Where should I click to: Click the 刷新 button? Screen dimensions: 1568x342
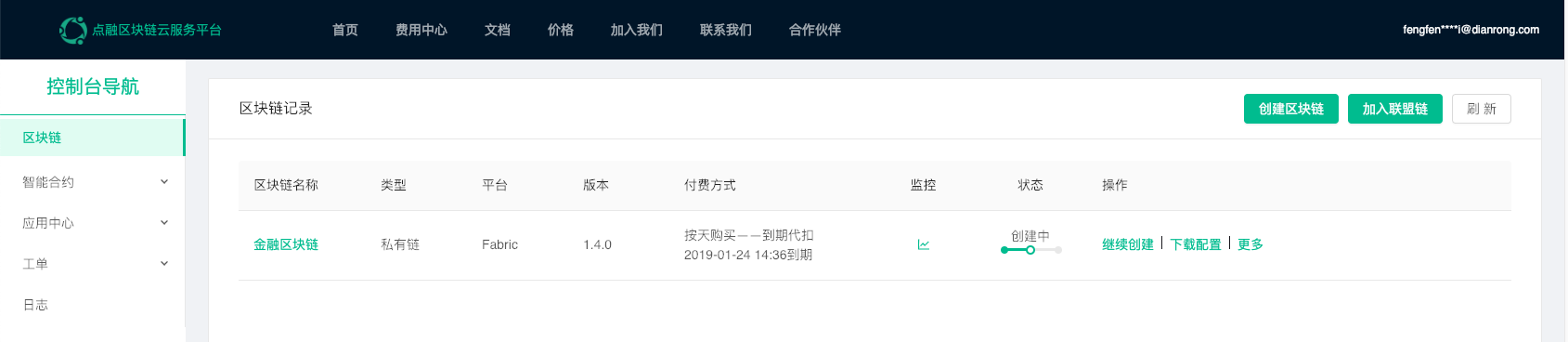(x=1482, y=109)
